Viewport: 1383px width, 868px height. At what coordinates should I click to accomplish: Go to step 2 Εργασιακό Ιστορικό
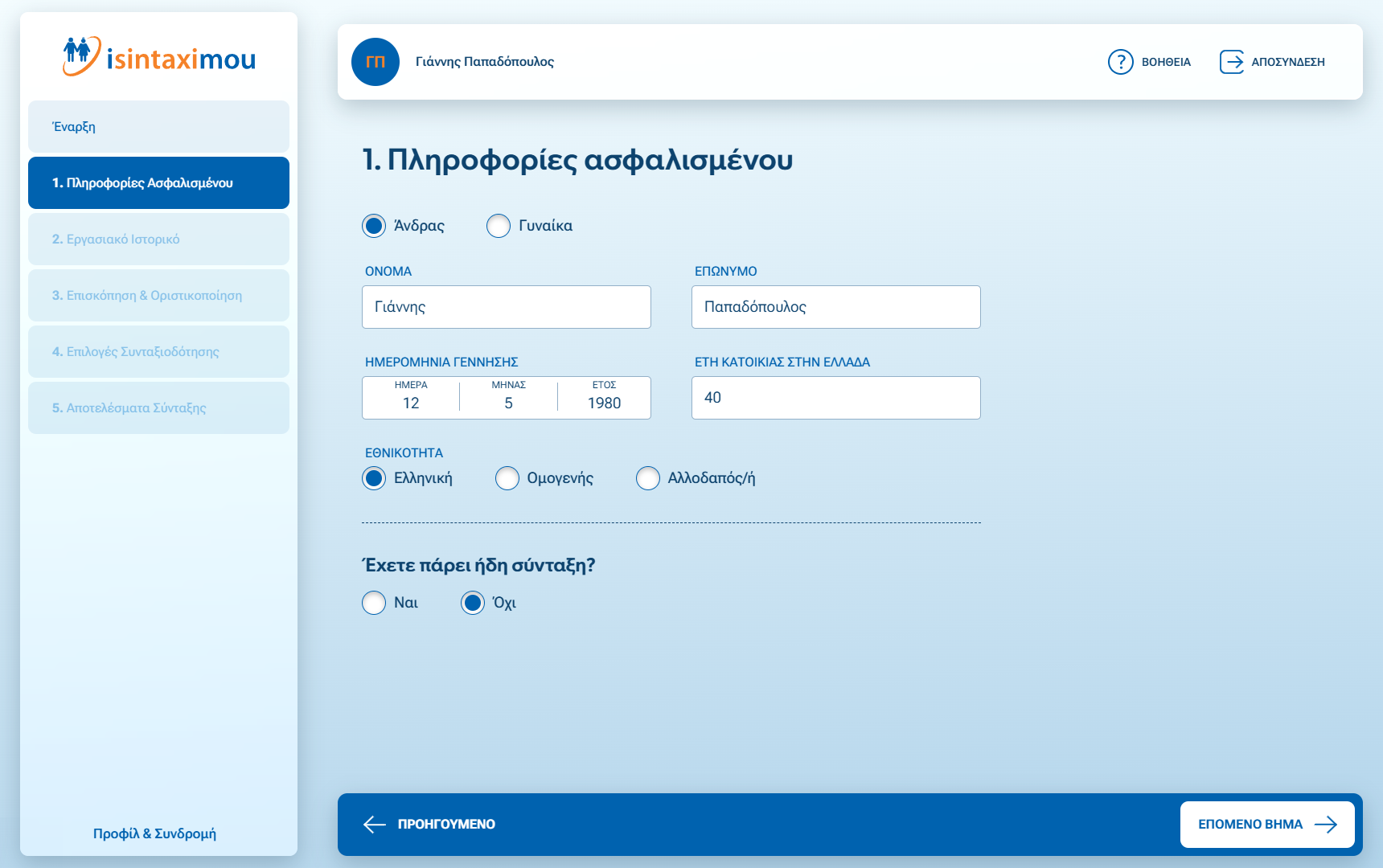[x=158, y=240]
